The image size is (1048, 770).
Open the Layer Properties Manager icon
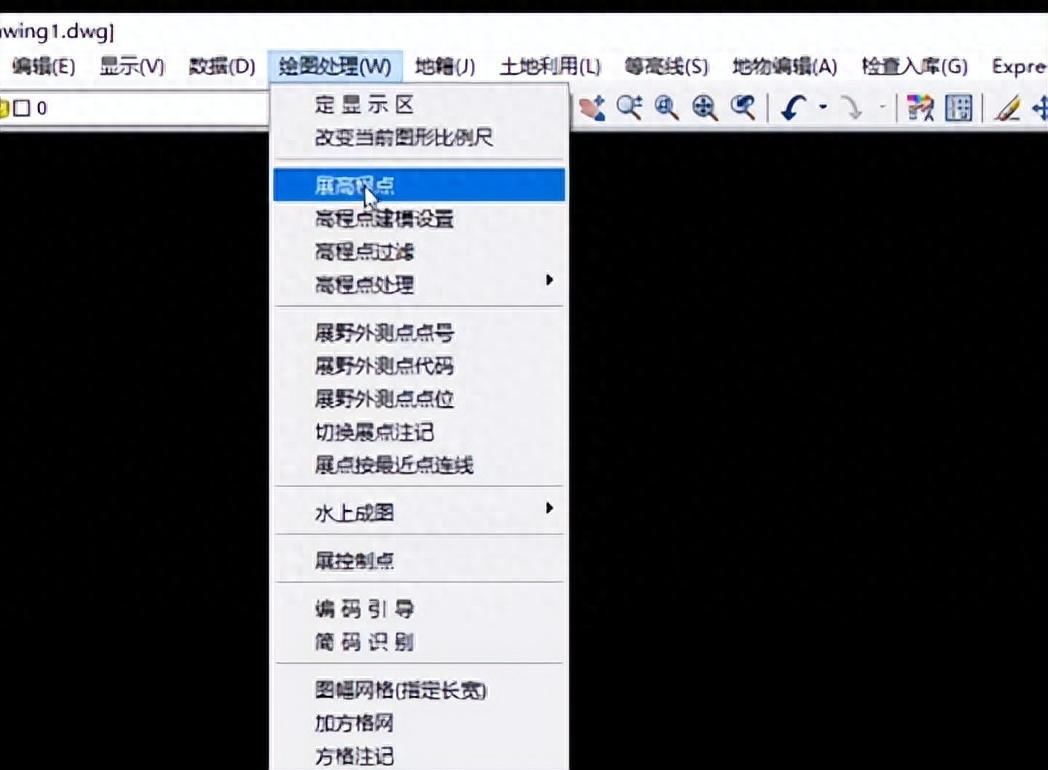tap(956, 107)
